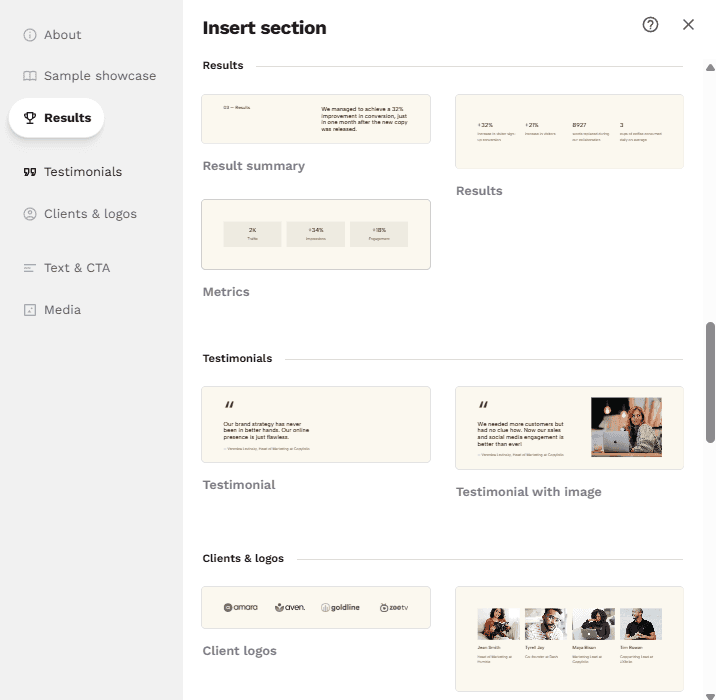716x700 pixels.
Task: Insert the Result summary section template
Action: tap(316, 119)
